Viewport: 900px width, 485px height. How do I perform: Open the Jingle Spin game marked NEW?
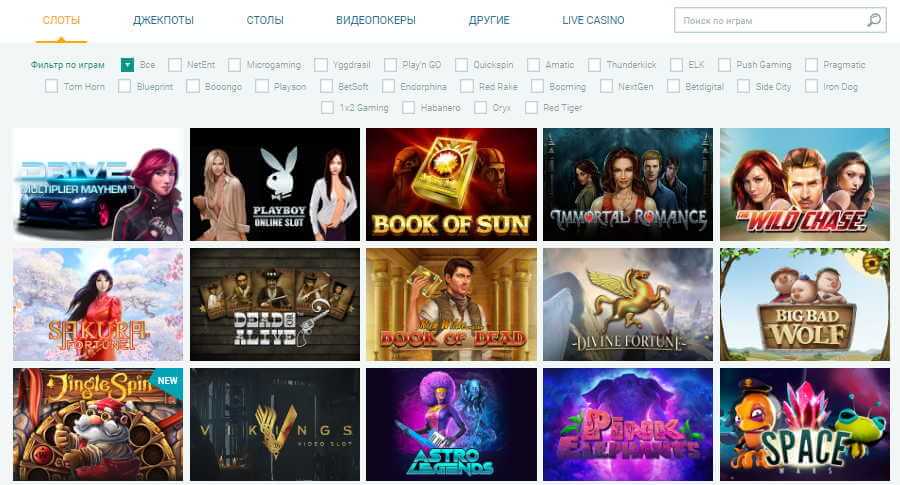tap(98, 424)
